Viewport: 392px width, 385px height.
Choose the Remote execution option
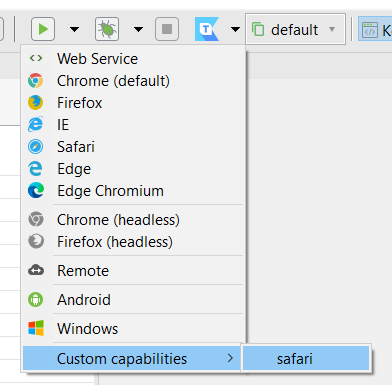pos(133,271)
